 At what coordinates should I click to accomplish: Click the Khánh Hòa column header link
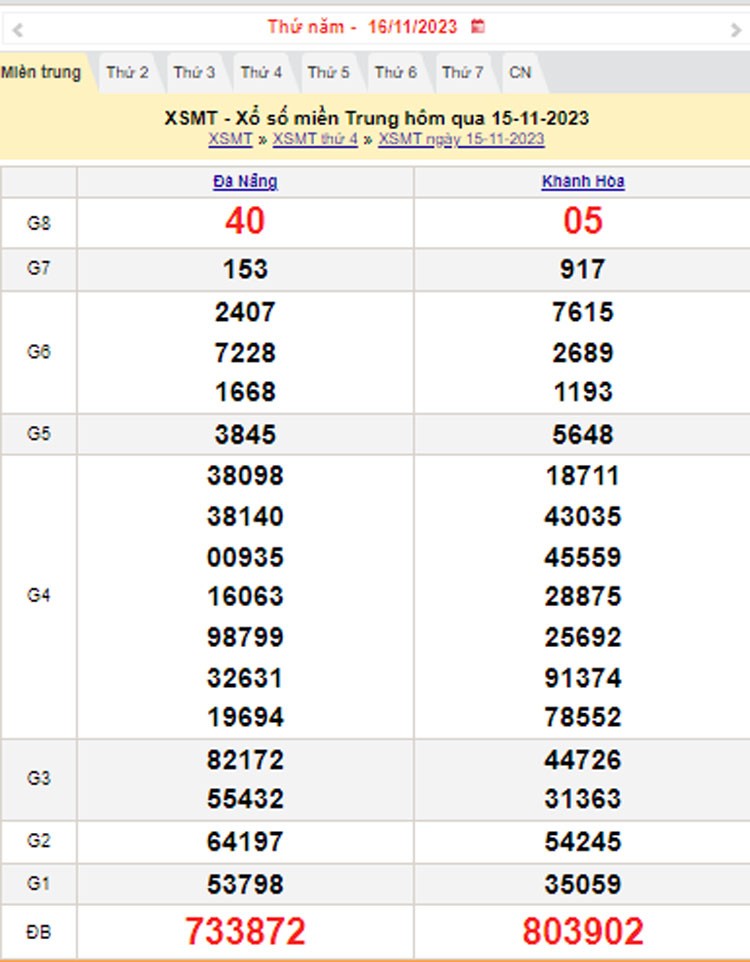tap(583, 182)
